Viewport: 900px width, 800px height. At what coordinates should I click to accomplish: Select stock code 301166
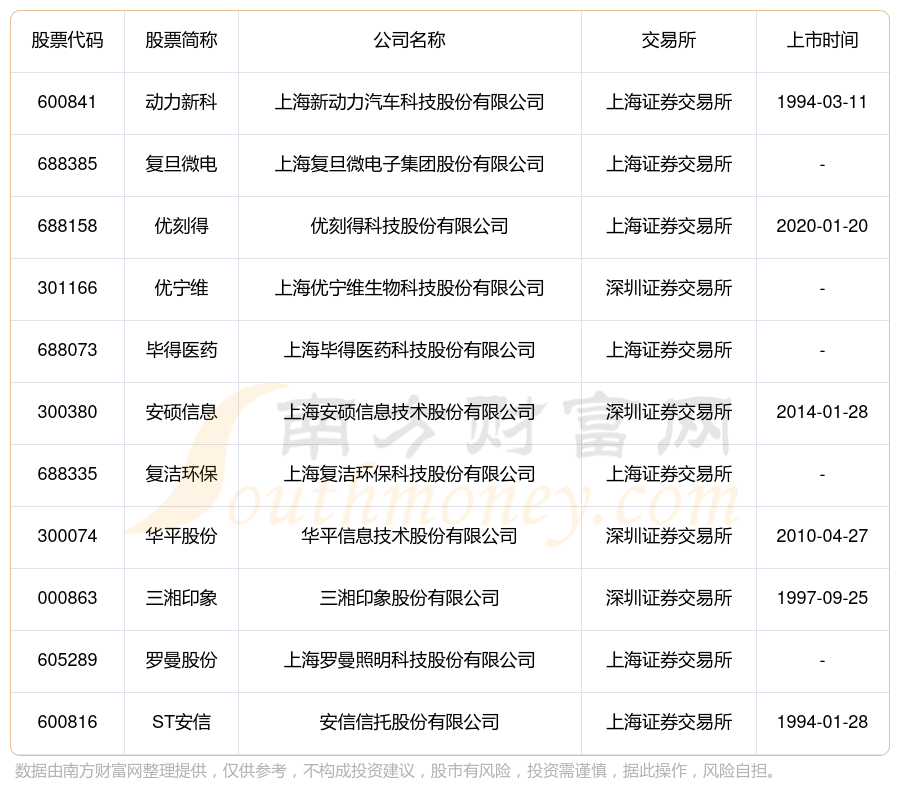(67, 288)
